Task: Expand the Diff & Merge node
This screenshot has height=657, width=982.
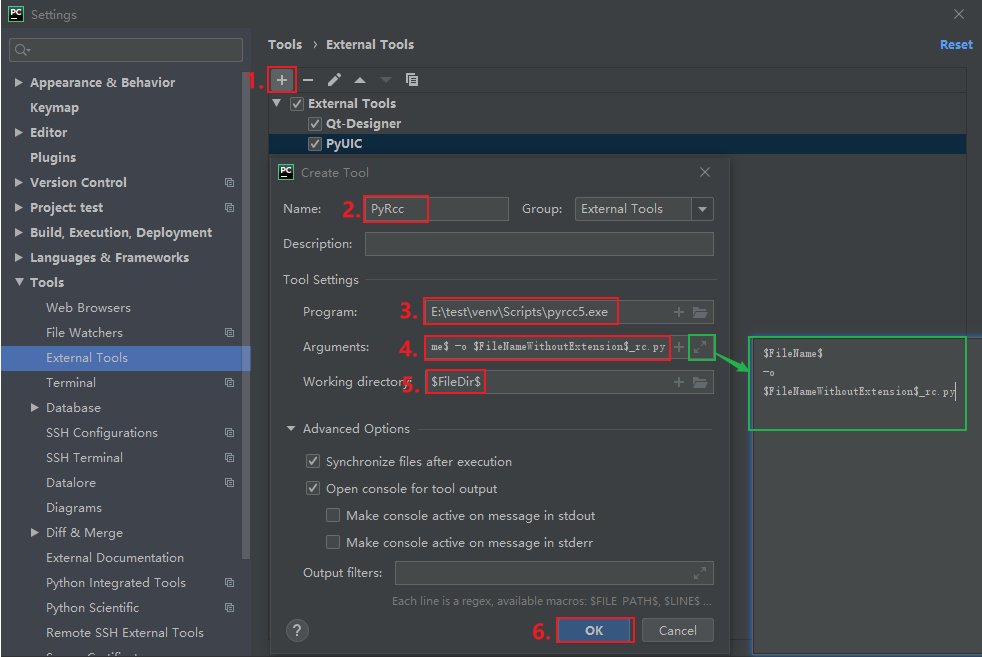Action: (34, 533)
